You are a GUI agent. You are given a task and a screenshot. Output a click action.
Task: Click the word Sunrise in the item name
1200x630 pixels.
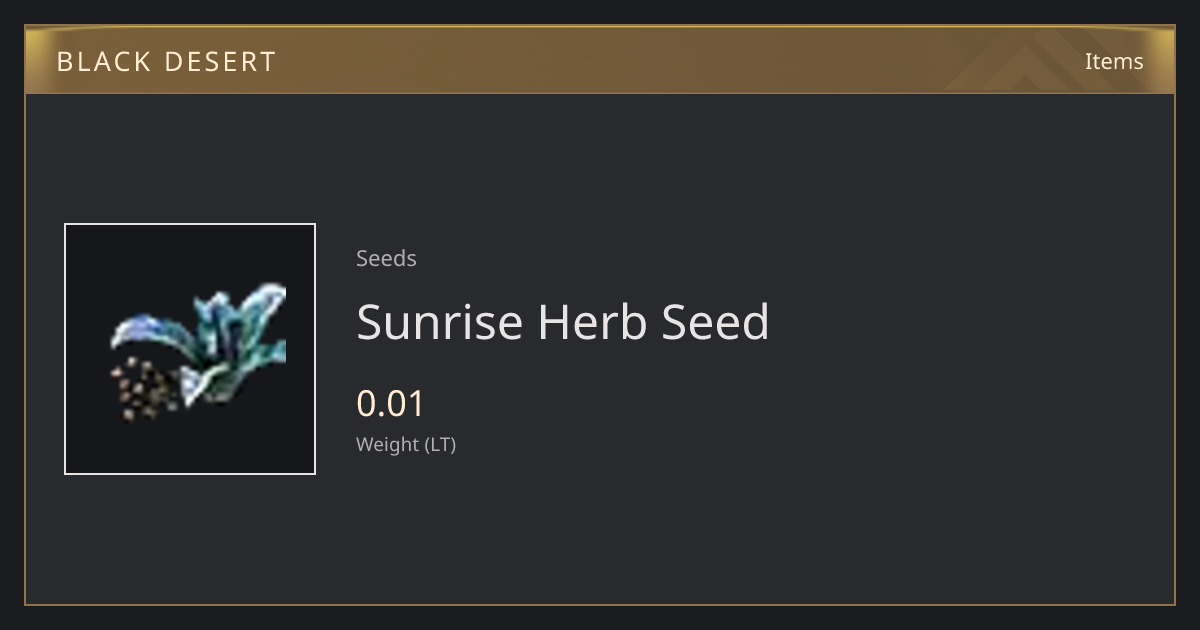[x=441, y=322]
